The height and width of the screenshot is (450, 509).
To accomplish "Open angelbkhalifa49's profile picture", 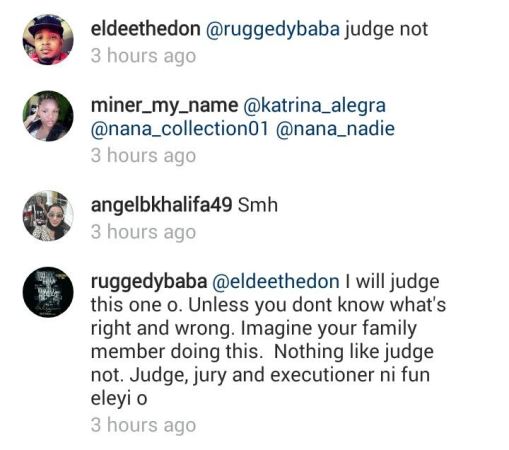I will click(x=48, y=216).
